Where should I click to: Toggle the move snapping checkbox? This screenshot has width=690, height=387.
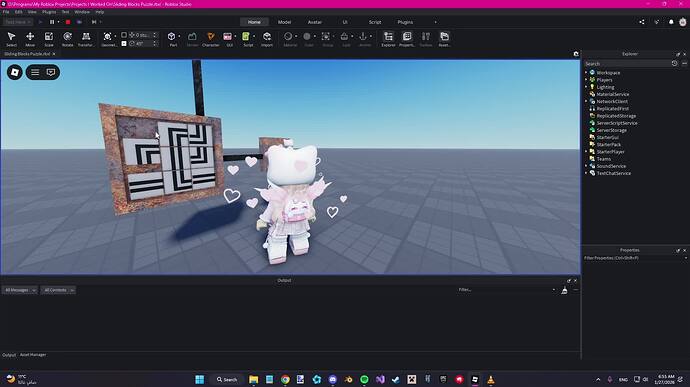click(x=124, y=35)
